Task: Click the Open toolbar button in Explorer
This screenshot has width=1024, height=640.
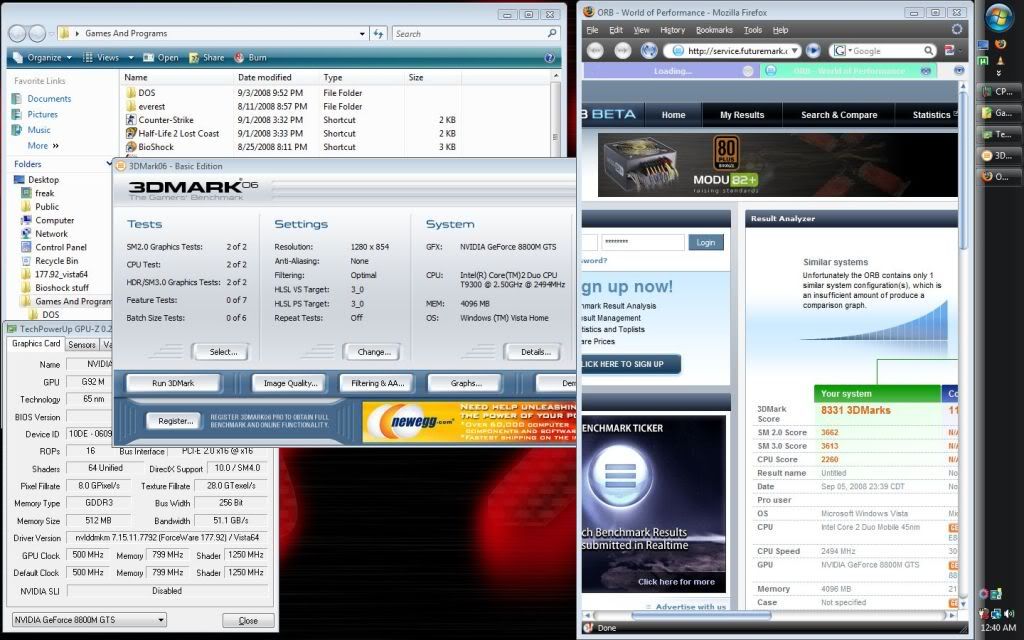Action: 161,57
